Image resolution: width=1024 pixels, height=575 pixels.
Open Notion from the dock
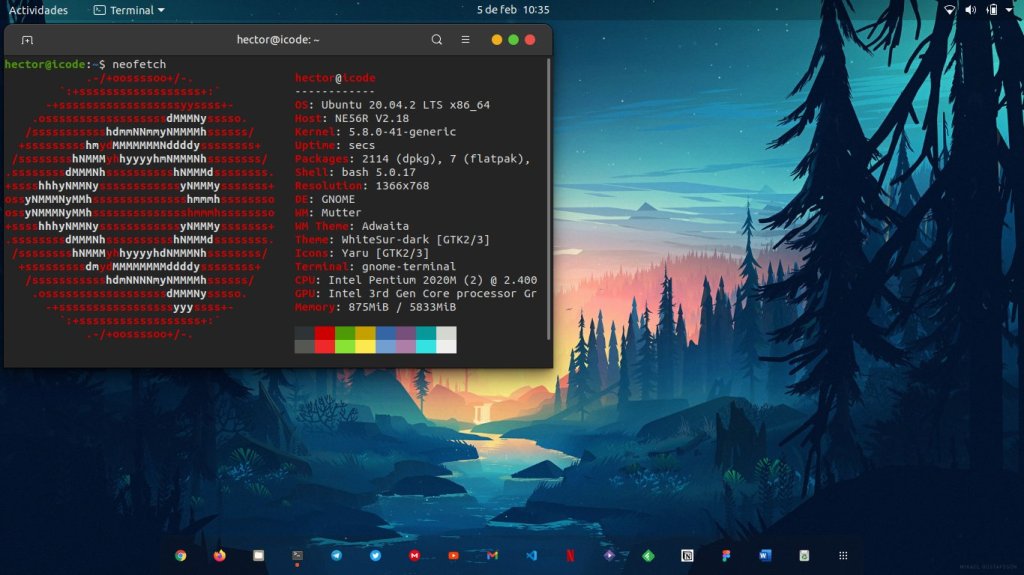click(x=687, y=555)
